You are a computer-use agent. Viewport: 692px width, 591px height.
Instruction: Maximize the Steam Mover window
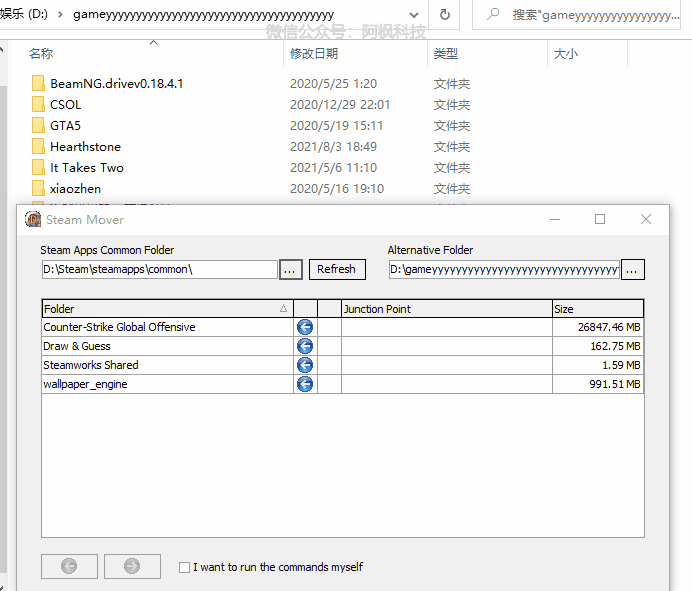(600, 219)
